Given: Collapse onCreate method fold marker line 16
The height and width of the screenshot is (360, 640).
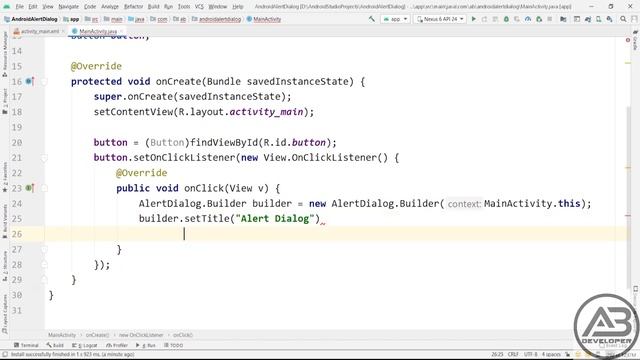Looking at the screenshot, I should pyautogui.click(x=44, y=82).
